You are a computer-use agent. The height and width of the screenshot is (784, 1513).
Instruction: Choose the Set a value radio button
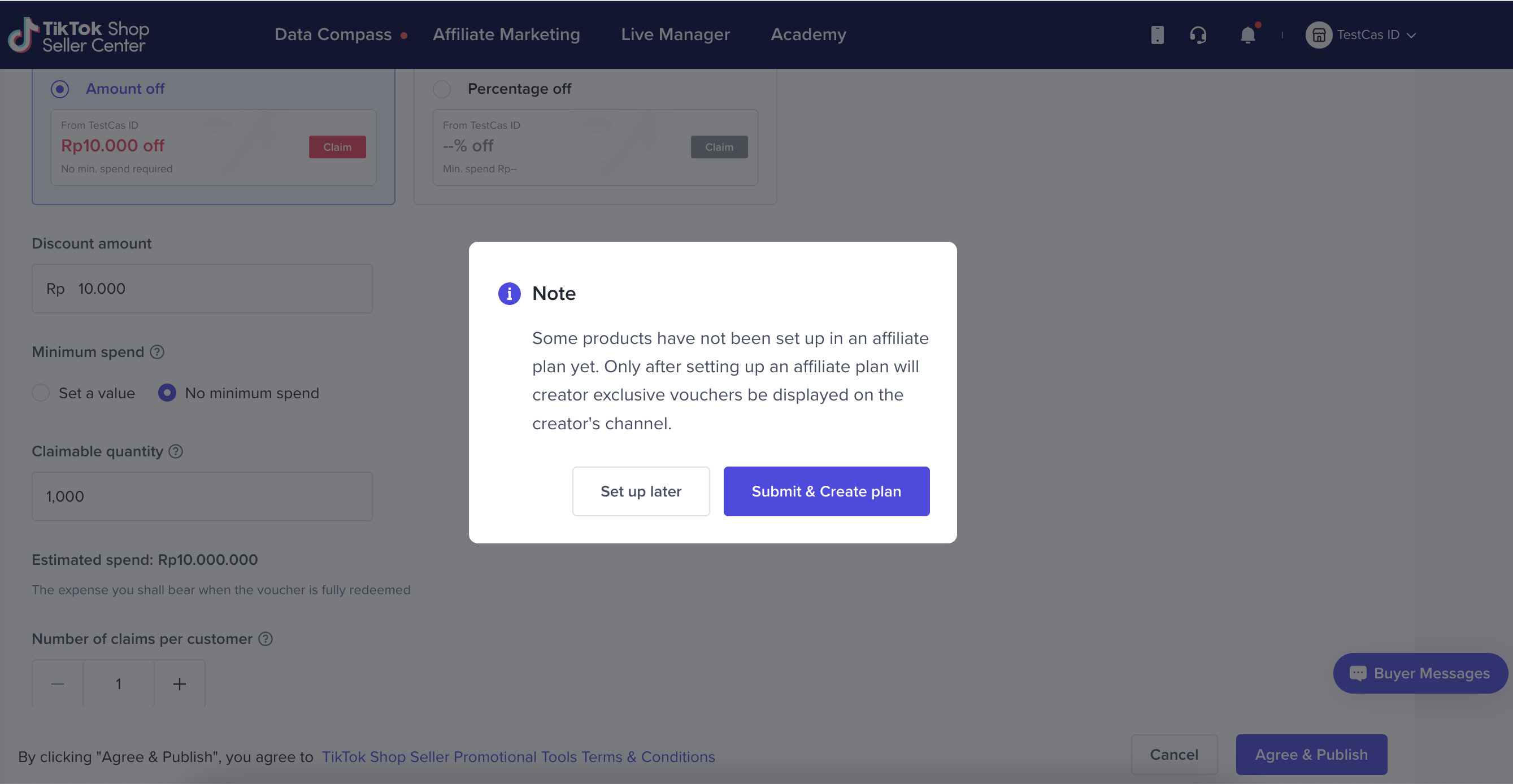coord(41,393)
